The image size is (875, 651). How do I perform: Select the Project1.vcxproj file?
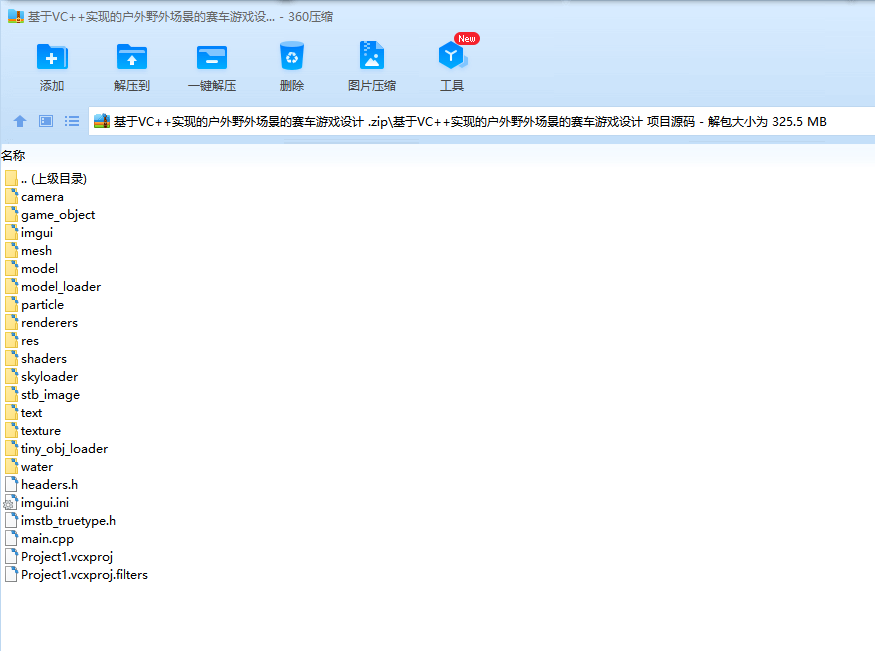[x=59, y=557]
